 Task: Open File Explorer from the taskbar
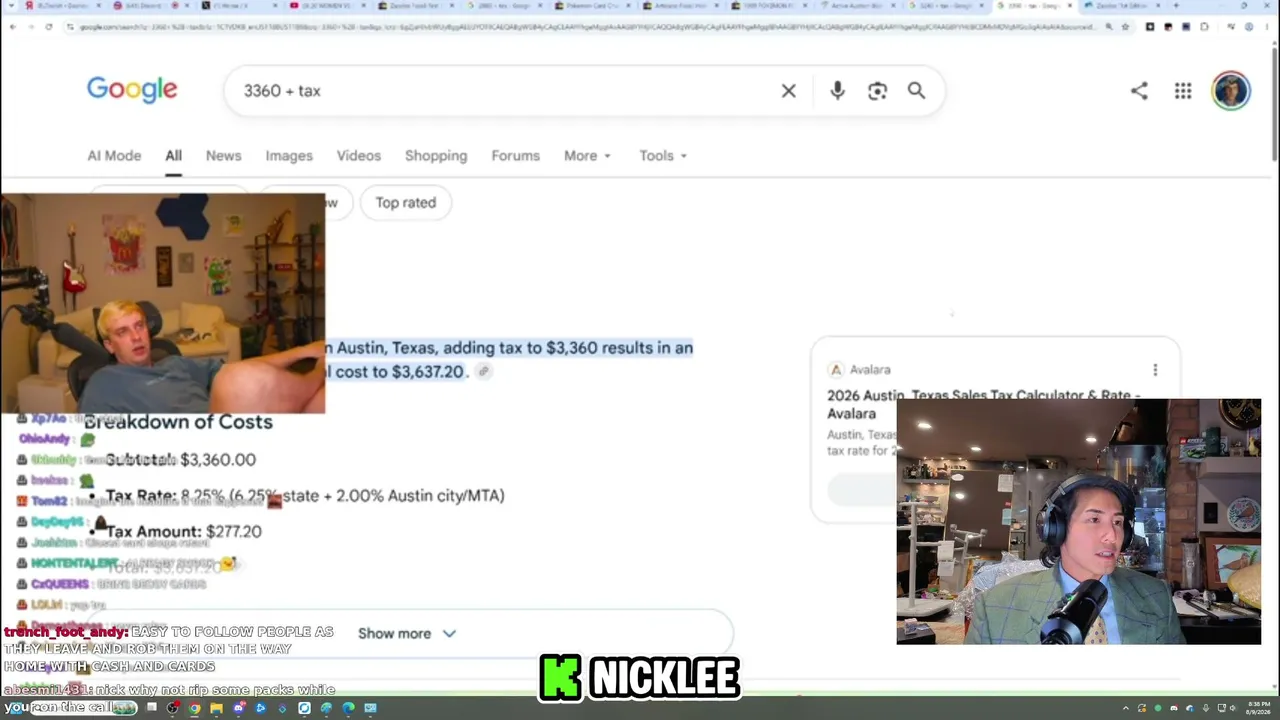click(x=216, y=708)
